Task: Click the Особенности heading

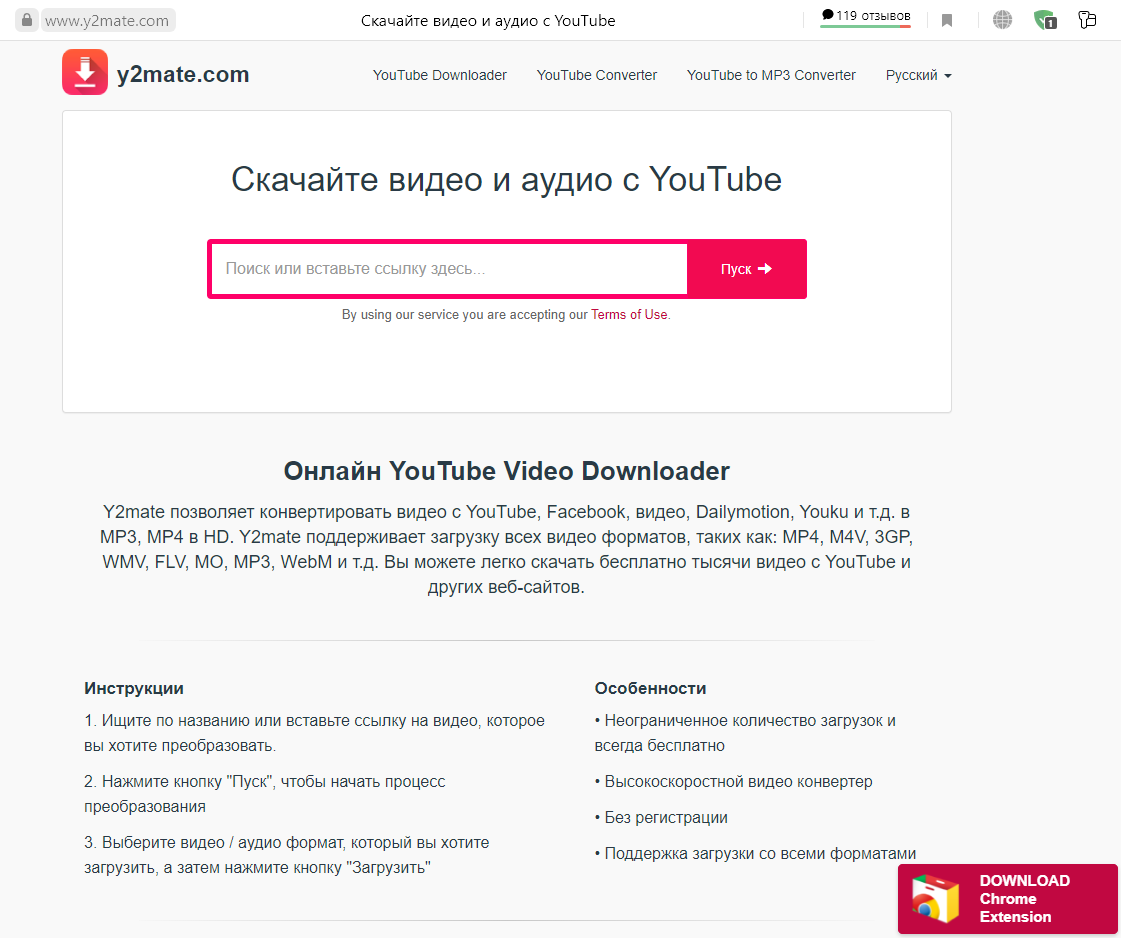Action: (x=651, y=688)
